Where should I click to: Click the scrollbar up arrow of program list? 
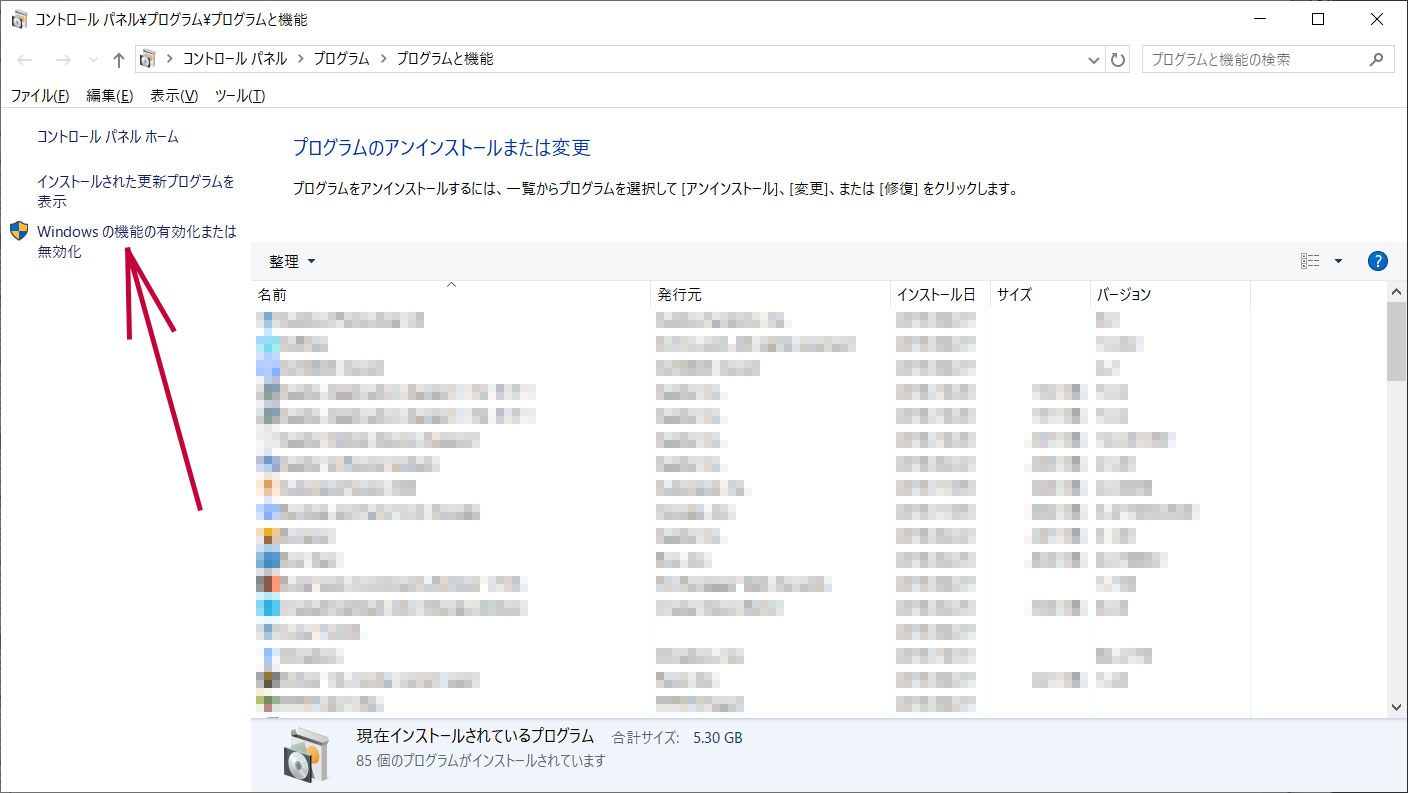click(1397, 291)
